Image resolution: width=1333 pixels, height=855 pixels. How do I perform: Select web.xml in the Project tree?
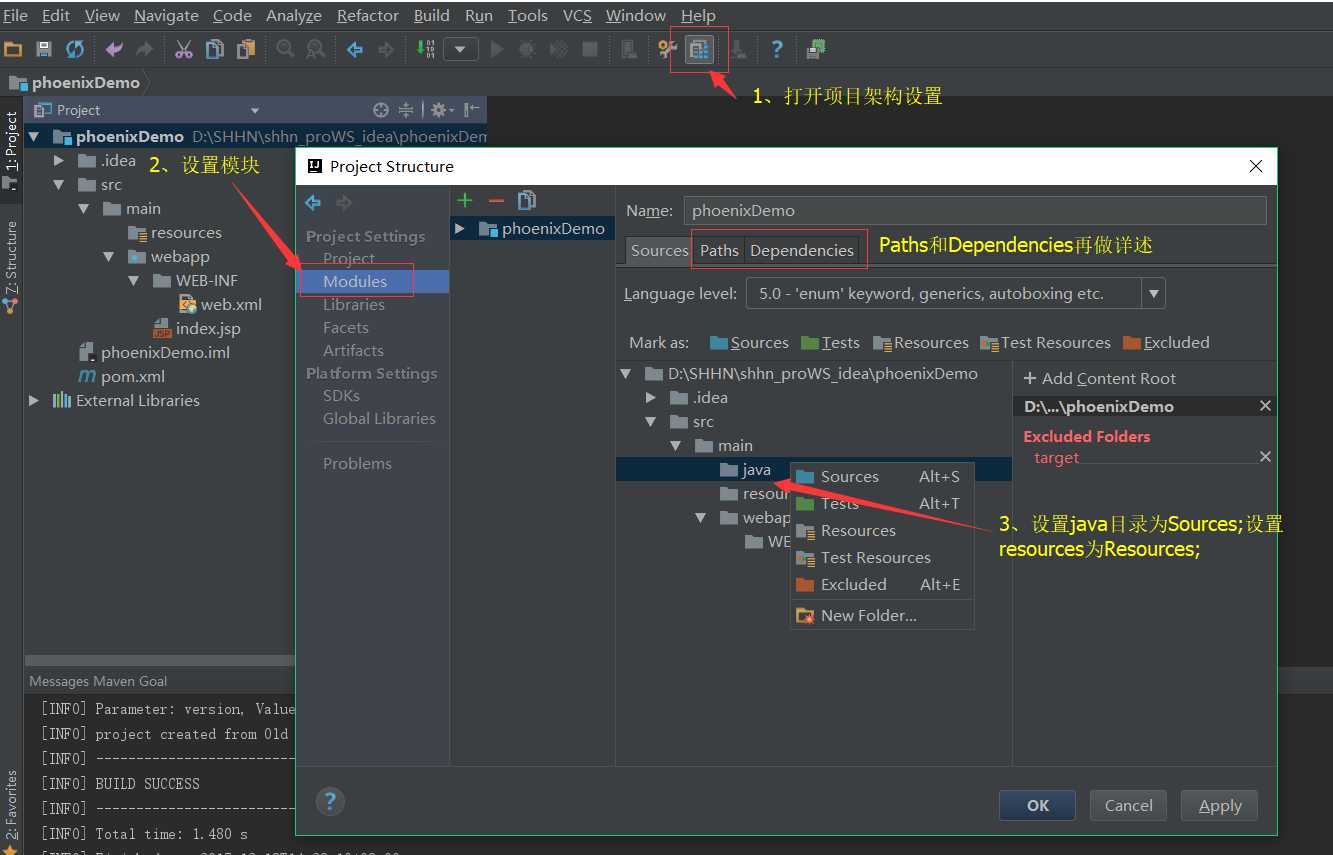(220, 305)
